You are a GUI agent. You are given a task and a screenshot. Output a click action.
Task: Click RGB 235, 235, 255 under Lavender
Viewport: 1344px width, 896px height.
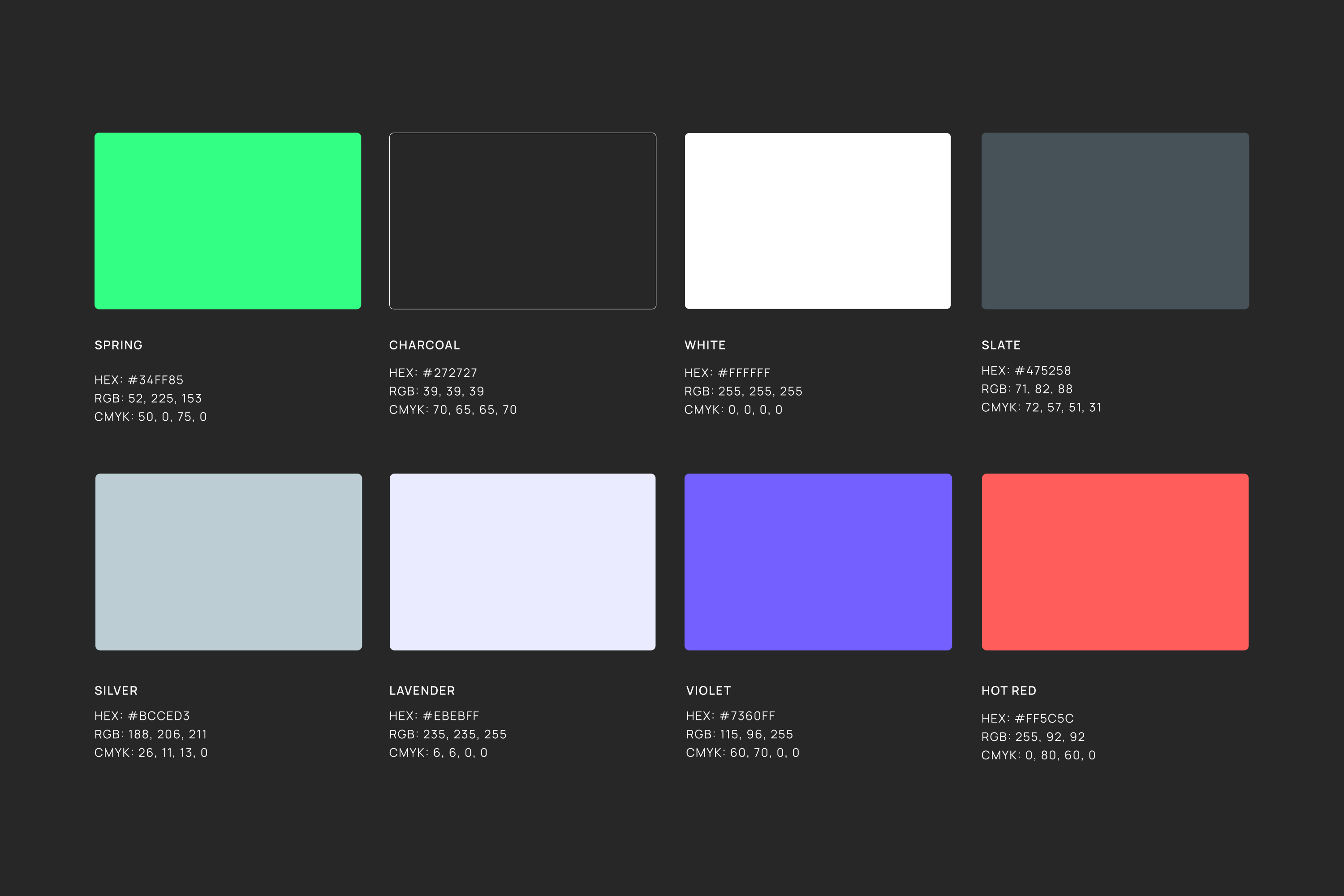448,734
